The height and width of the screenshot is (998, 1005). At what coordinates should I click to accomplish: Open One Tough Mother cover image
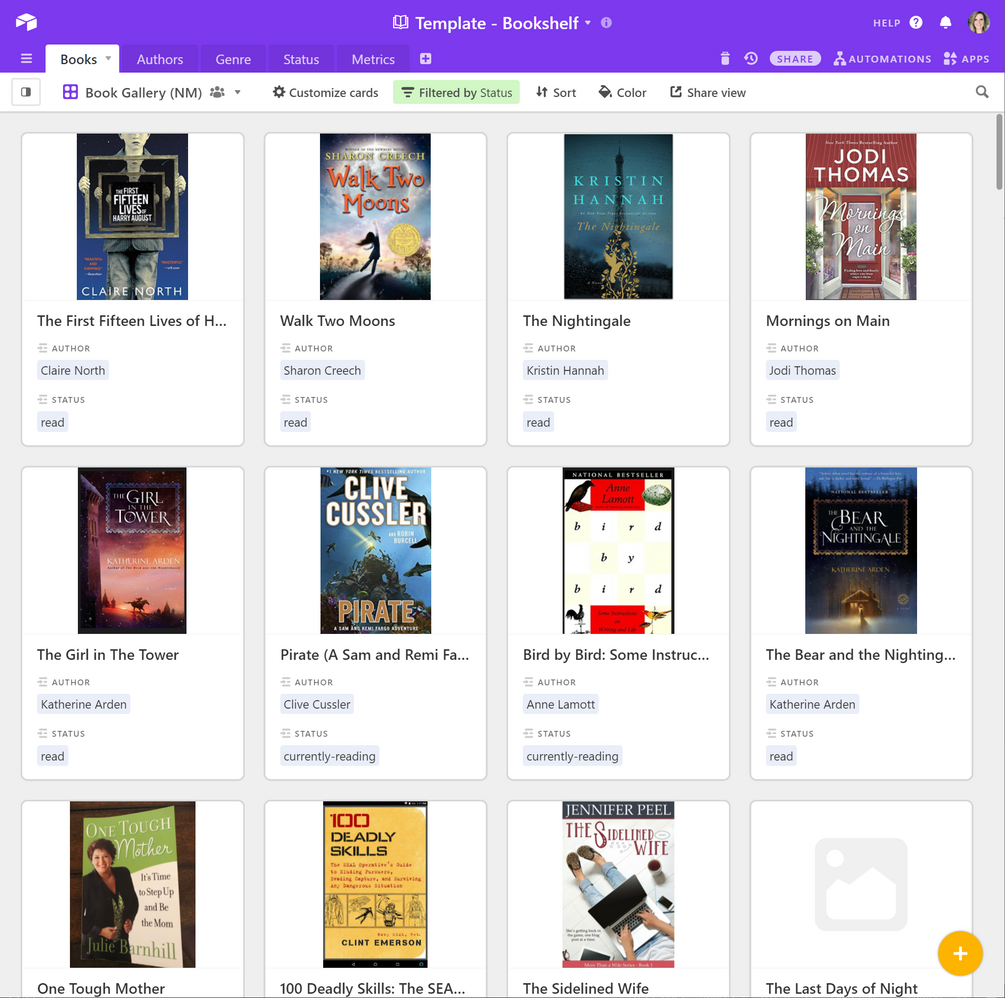133,885
